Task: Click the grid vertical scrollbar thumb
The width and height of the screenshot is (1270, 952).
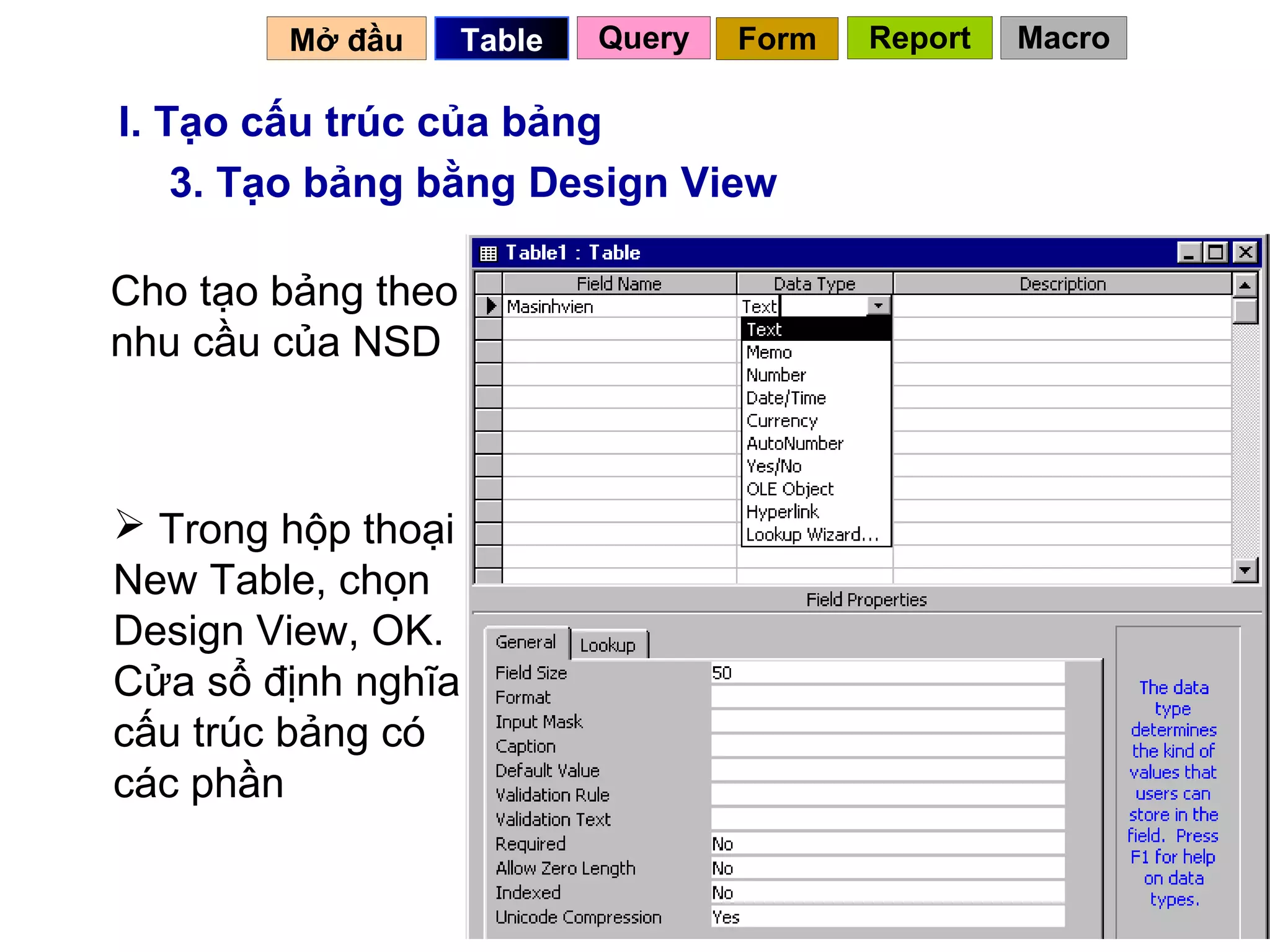Action: (x=1245, y=311)
